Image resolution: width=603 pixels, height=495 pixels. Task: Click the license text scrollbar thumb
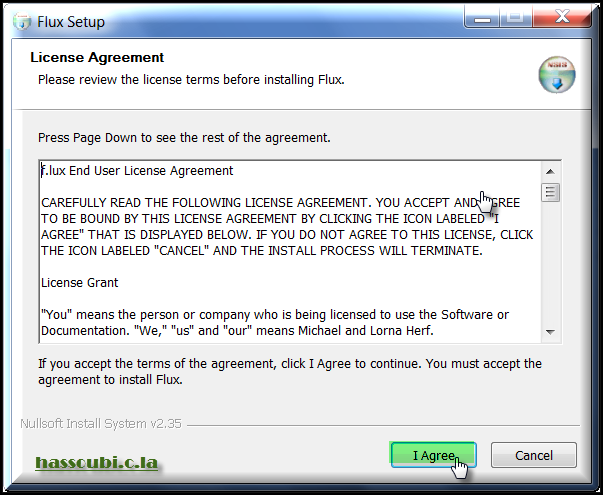550,192
